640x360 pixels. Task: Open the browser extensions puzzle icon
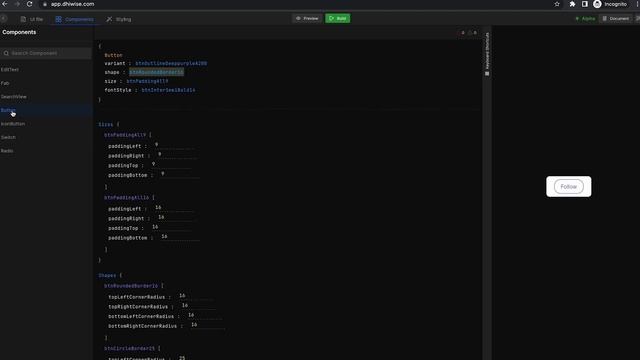coord(572,4)
